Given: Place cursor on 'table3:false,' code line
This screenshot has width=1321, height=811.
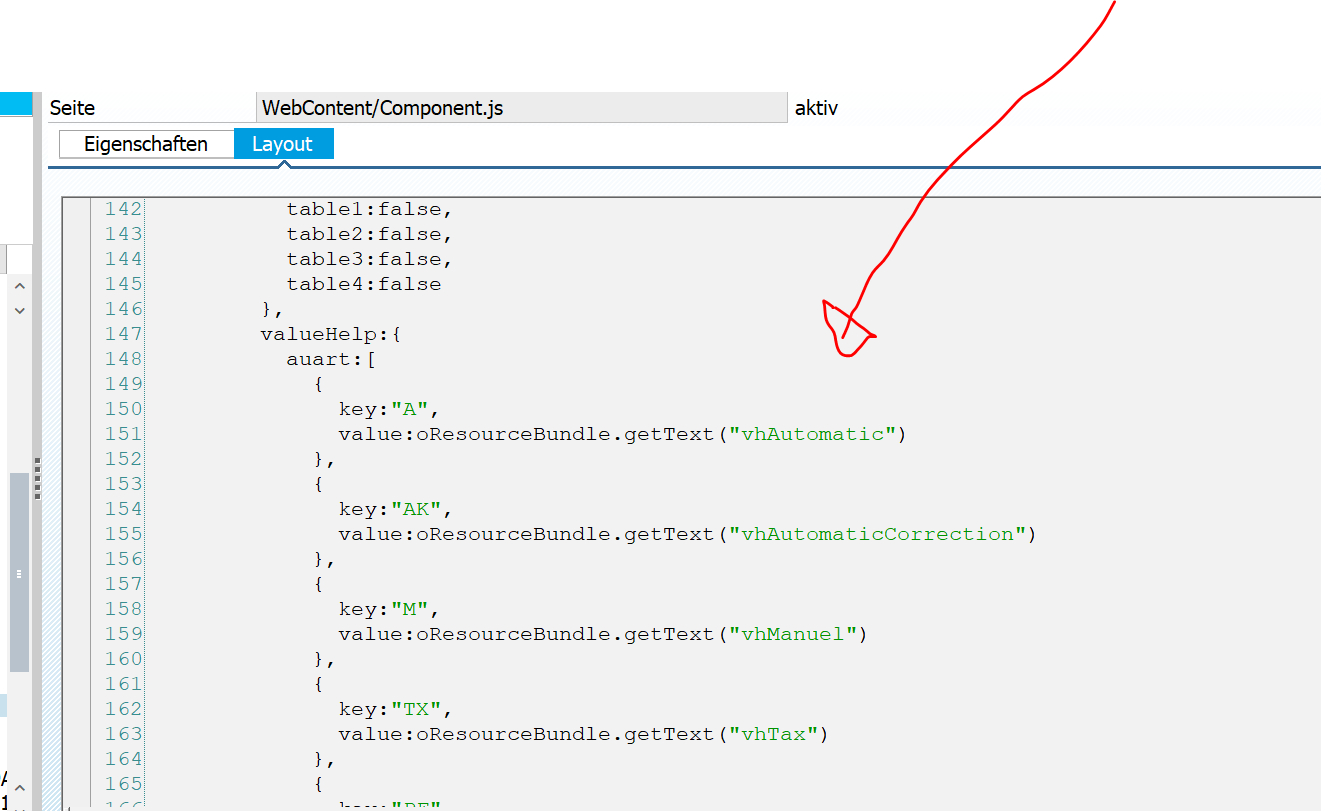Looking at the screenshot, I should coord(370,259).
